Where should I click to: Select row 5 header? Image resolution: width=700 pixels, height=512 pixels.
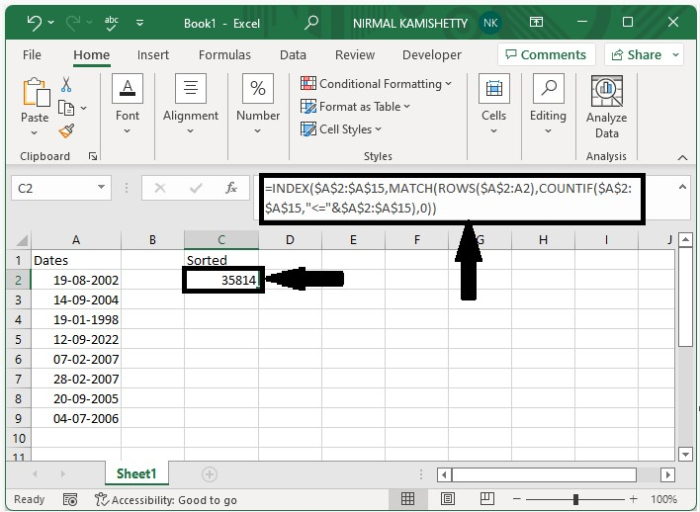(x=18, y=339)
